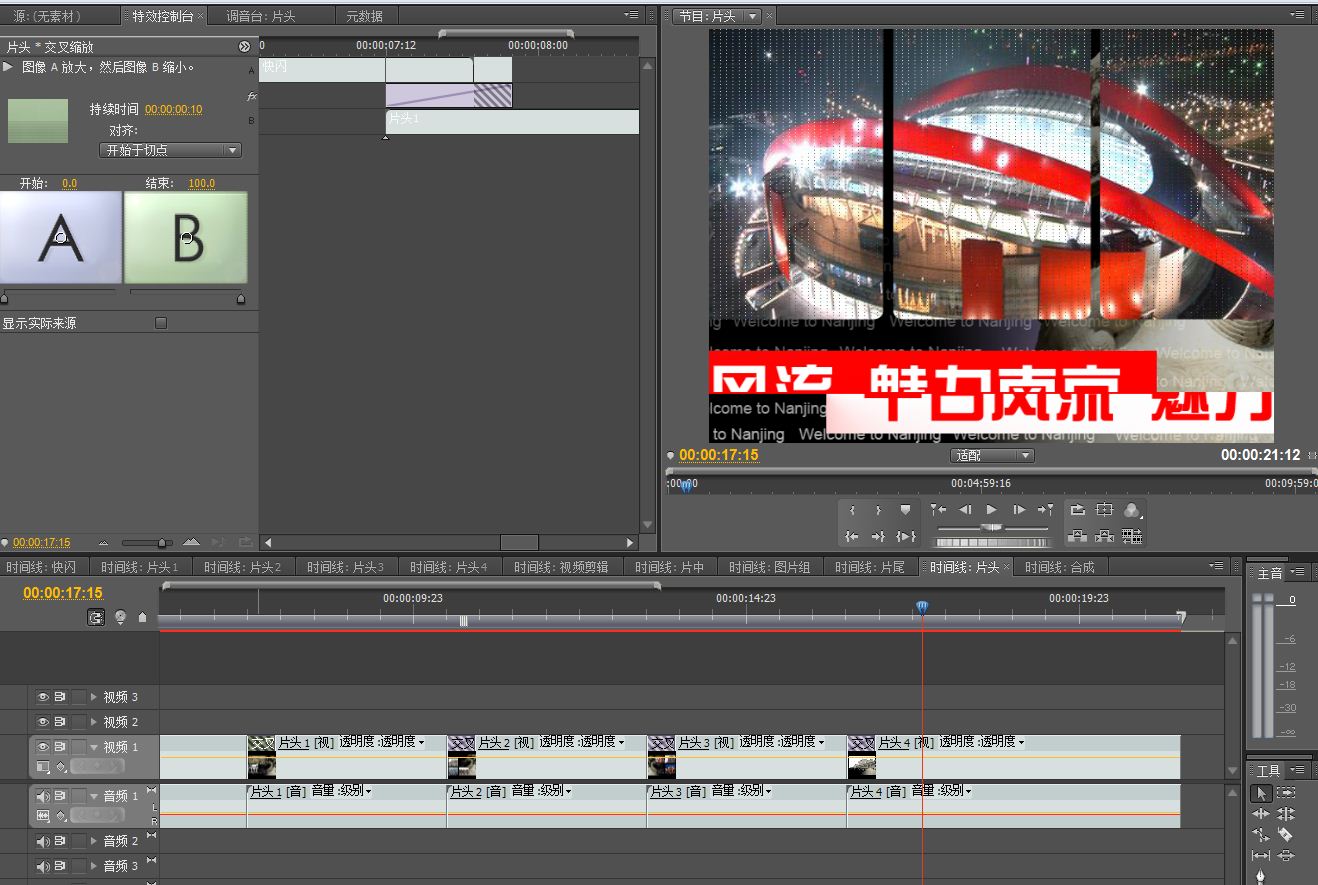The height and width of the screenshot is (885, 1318).
Task: Switch to the 时间线: 合成 tab
Action: pos(1059,567)
